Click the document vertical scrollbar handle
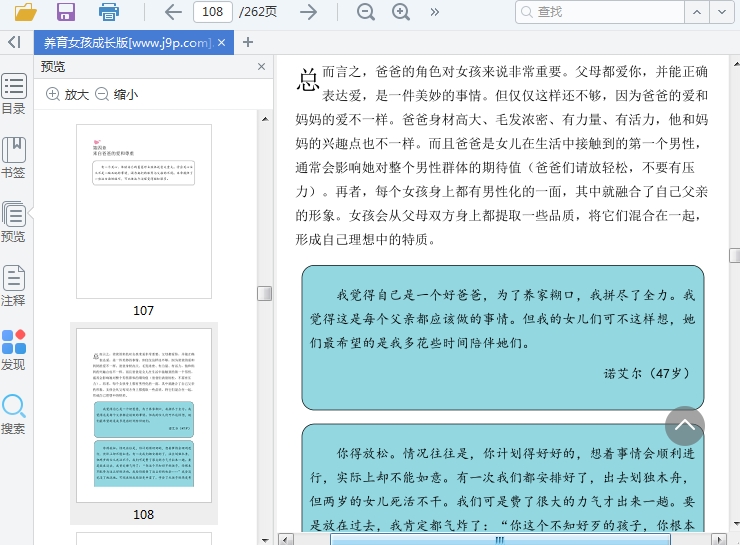 (734, 255)
